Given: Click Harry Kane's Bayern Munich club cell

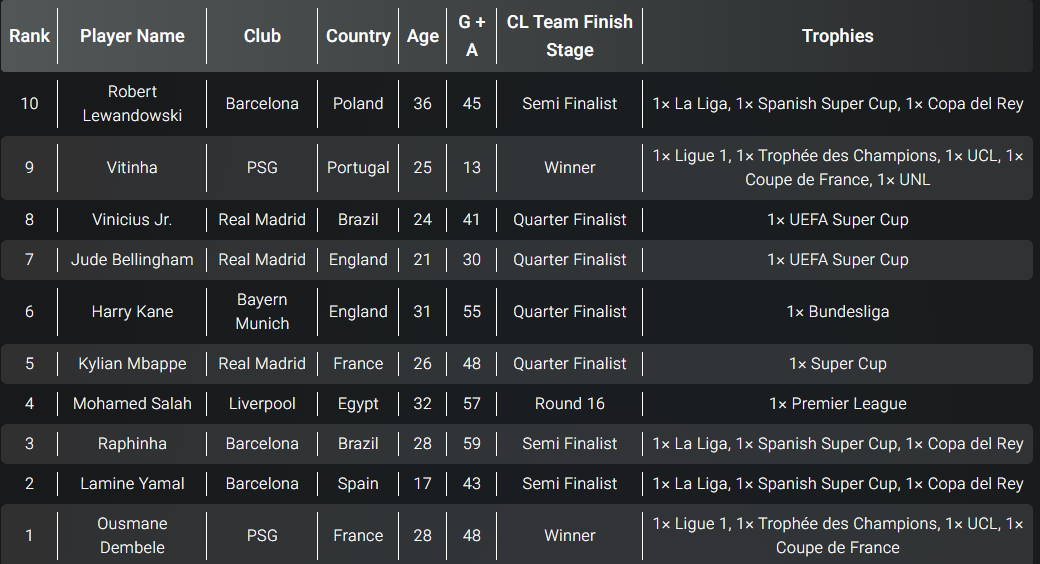Looking at the screenshot, I should pos(262,311).
